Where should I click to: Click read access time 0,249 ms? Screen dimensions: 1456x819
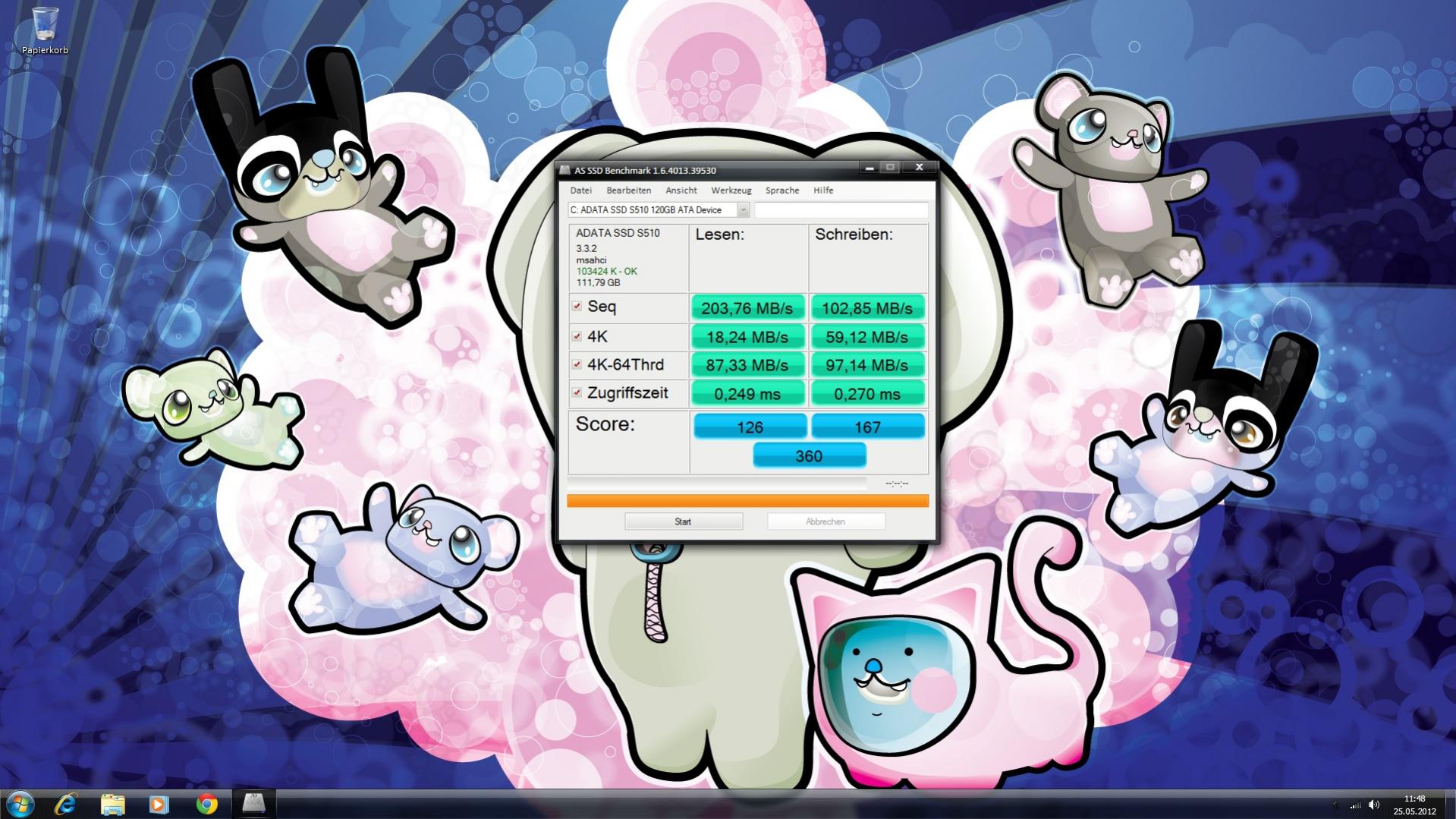tap(747, 394)
